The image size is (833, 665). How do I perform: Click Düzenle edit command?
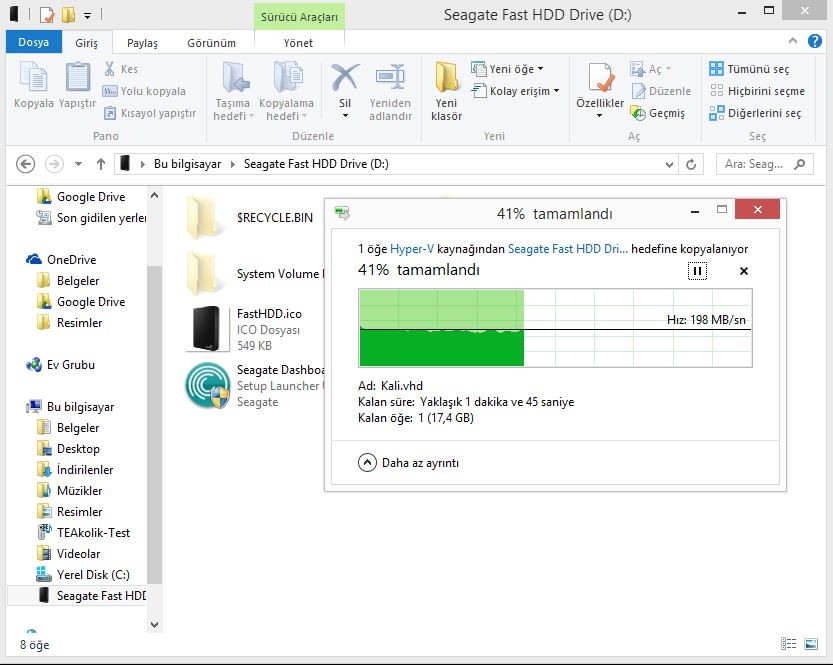661,91
